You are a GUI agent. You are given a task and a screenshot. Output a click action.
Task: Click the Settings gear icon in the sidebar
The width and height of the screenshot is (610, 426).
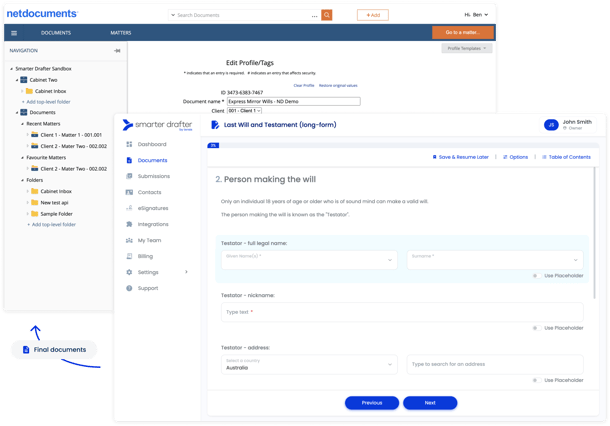pos(129,272)
